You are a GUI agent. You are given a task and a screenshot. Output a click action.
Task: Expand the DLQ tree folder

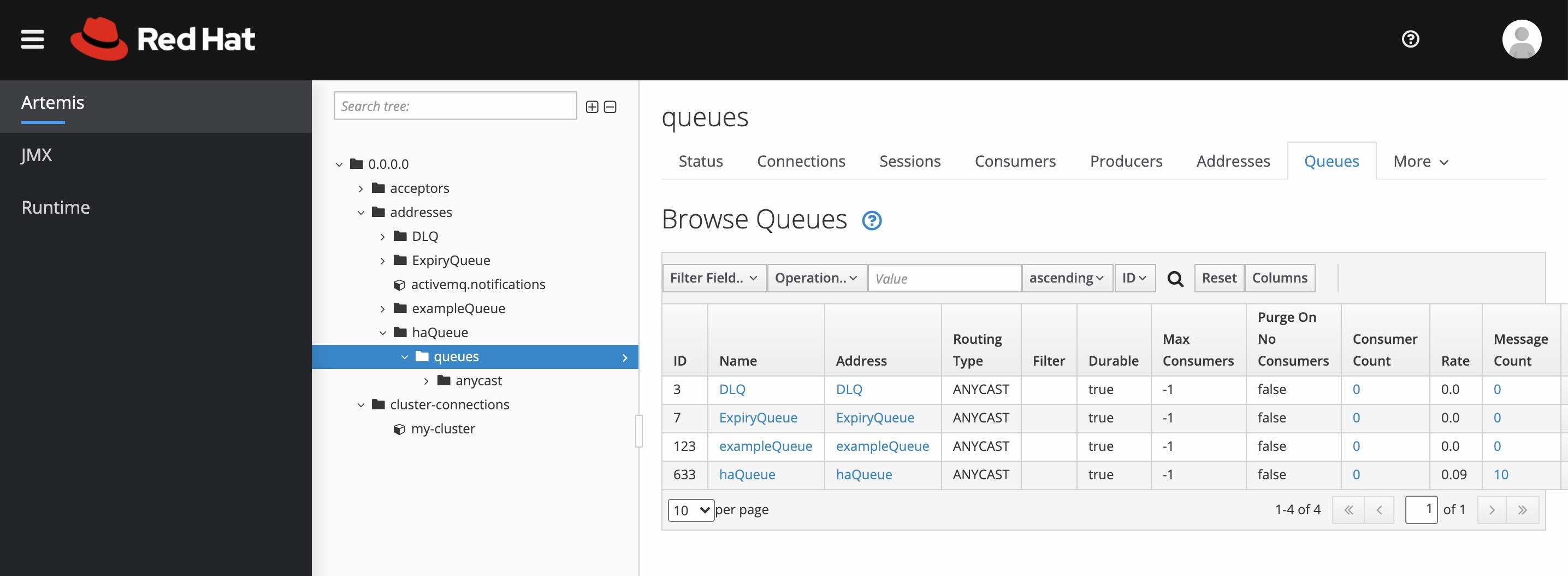tap(382, 237)
